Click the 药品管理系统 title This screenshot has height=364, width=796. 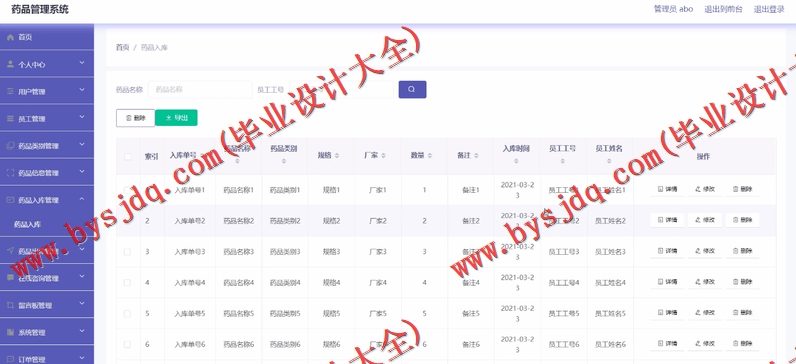pos(40,9)
